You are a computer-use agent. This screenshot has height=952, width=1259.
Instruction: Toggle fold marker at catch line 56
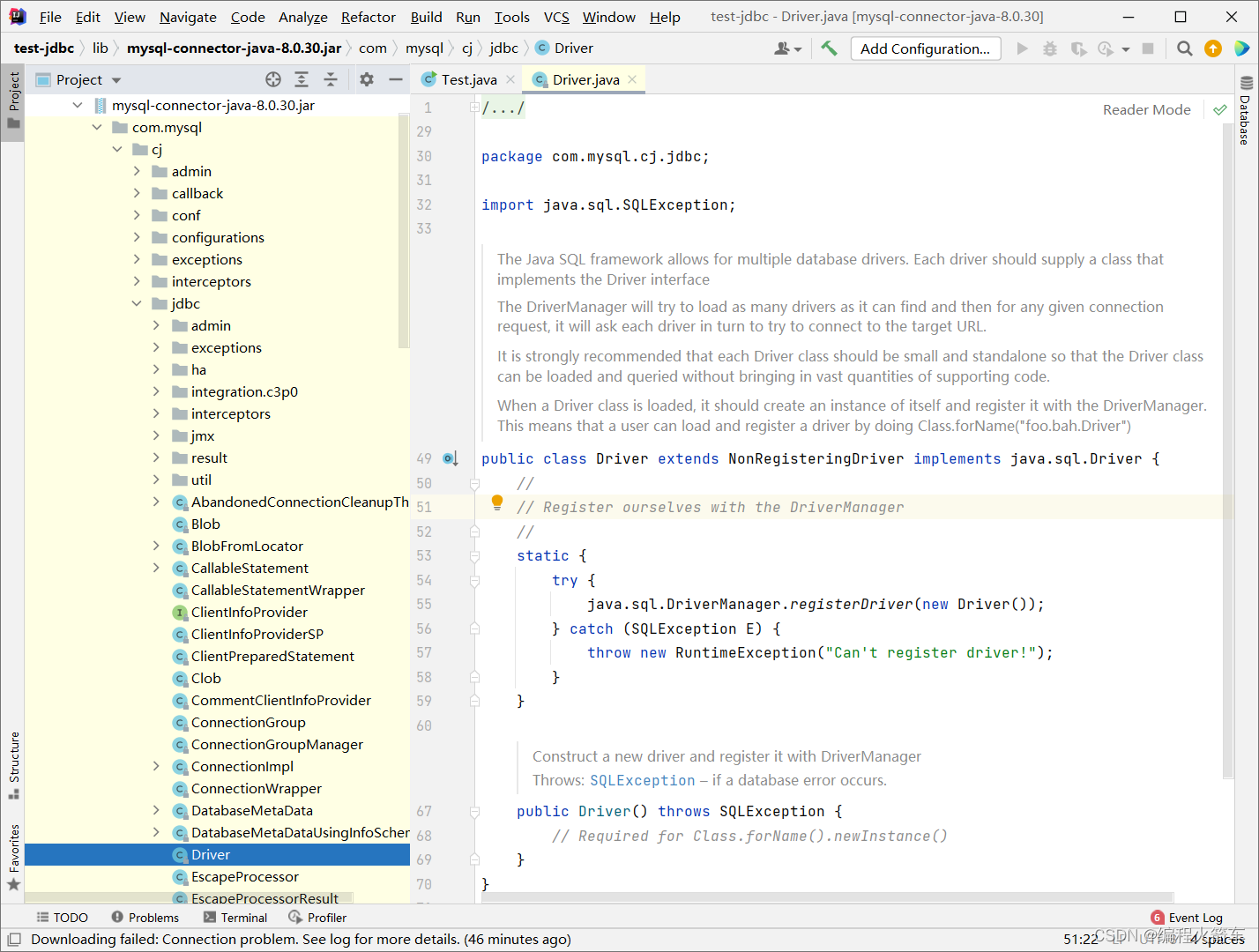[x=474, y=629]
